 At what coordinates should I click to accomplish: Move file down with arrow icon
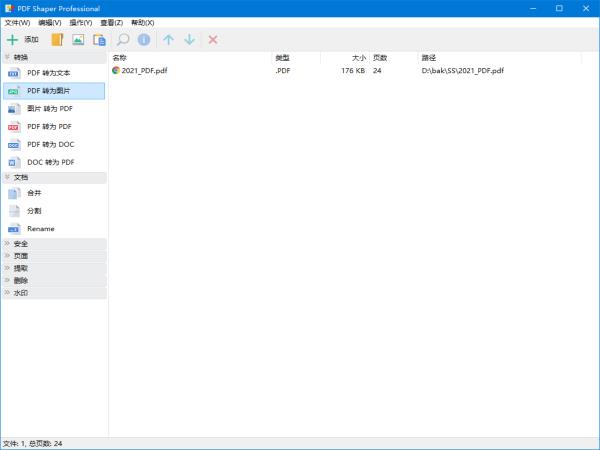pyautogui.click(x=190, y=39)
